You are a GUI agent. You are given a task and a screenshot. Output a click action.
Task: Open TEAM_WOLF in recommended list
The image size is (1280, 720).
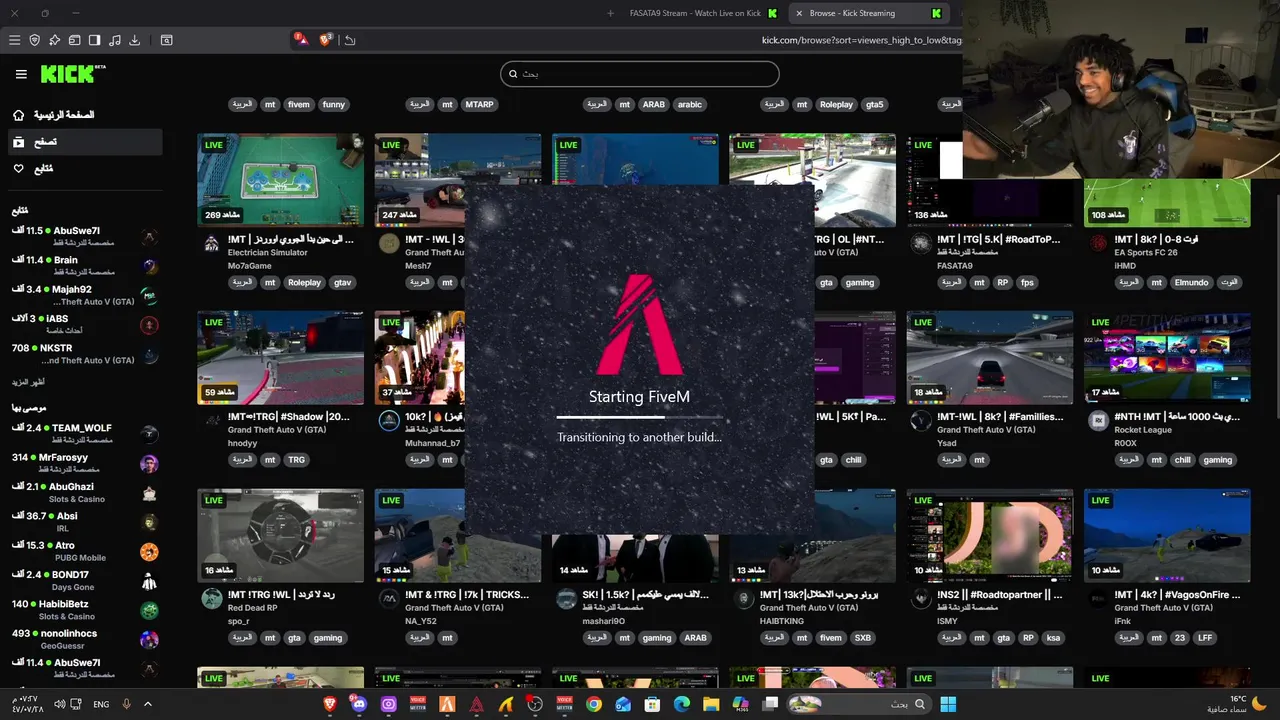85,433
